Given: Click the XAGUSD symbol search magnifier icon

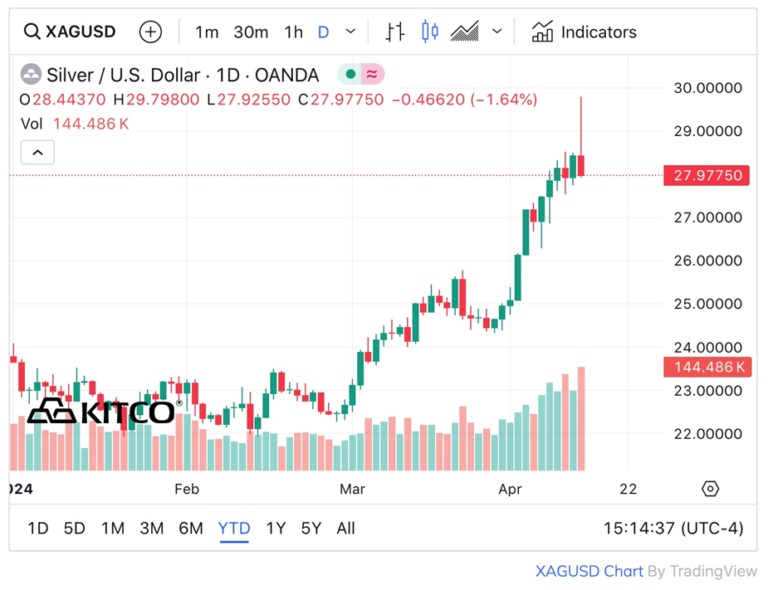Looking at the screenshot, I should 32,32.
